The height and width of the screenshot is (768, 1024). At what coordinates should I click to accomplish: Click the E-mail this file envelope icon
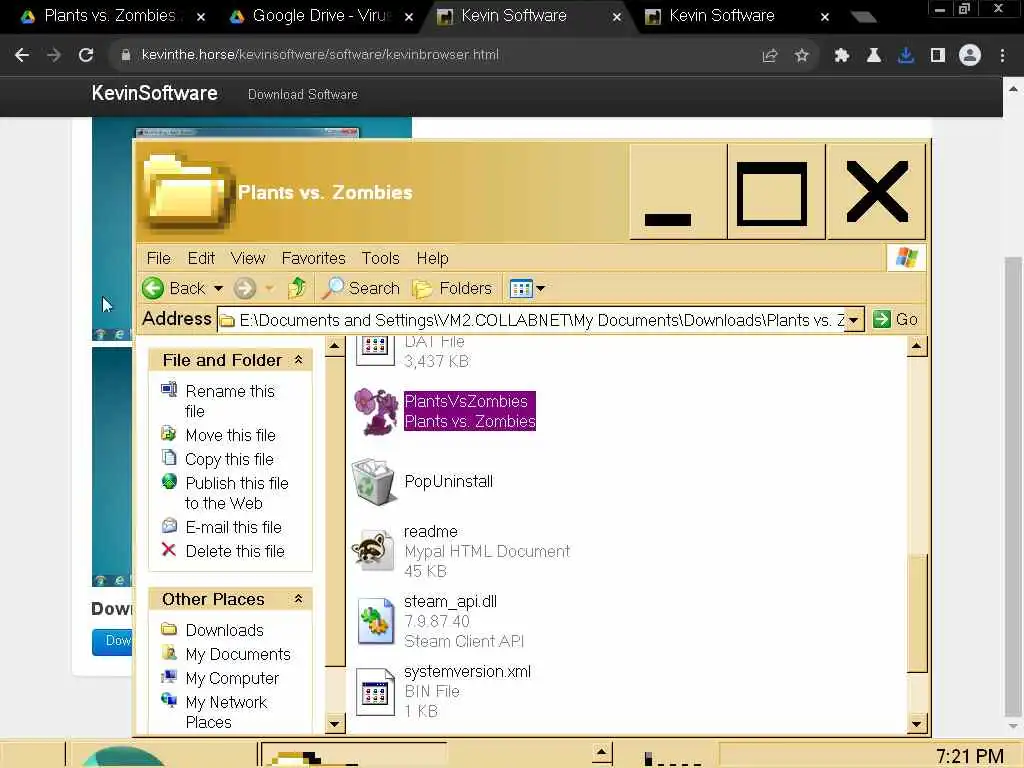pos(169,525)
